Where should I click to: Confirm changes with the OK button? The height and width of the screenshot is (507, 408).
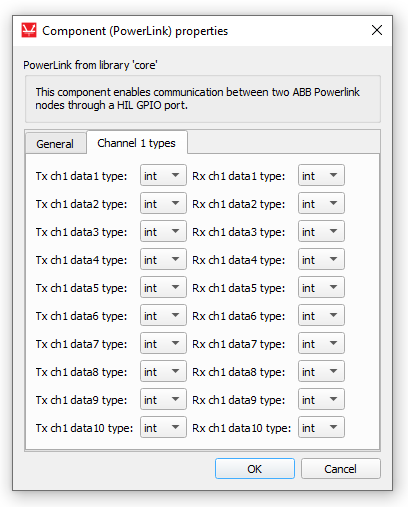tap(255, 469)
